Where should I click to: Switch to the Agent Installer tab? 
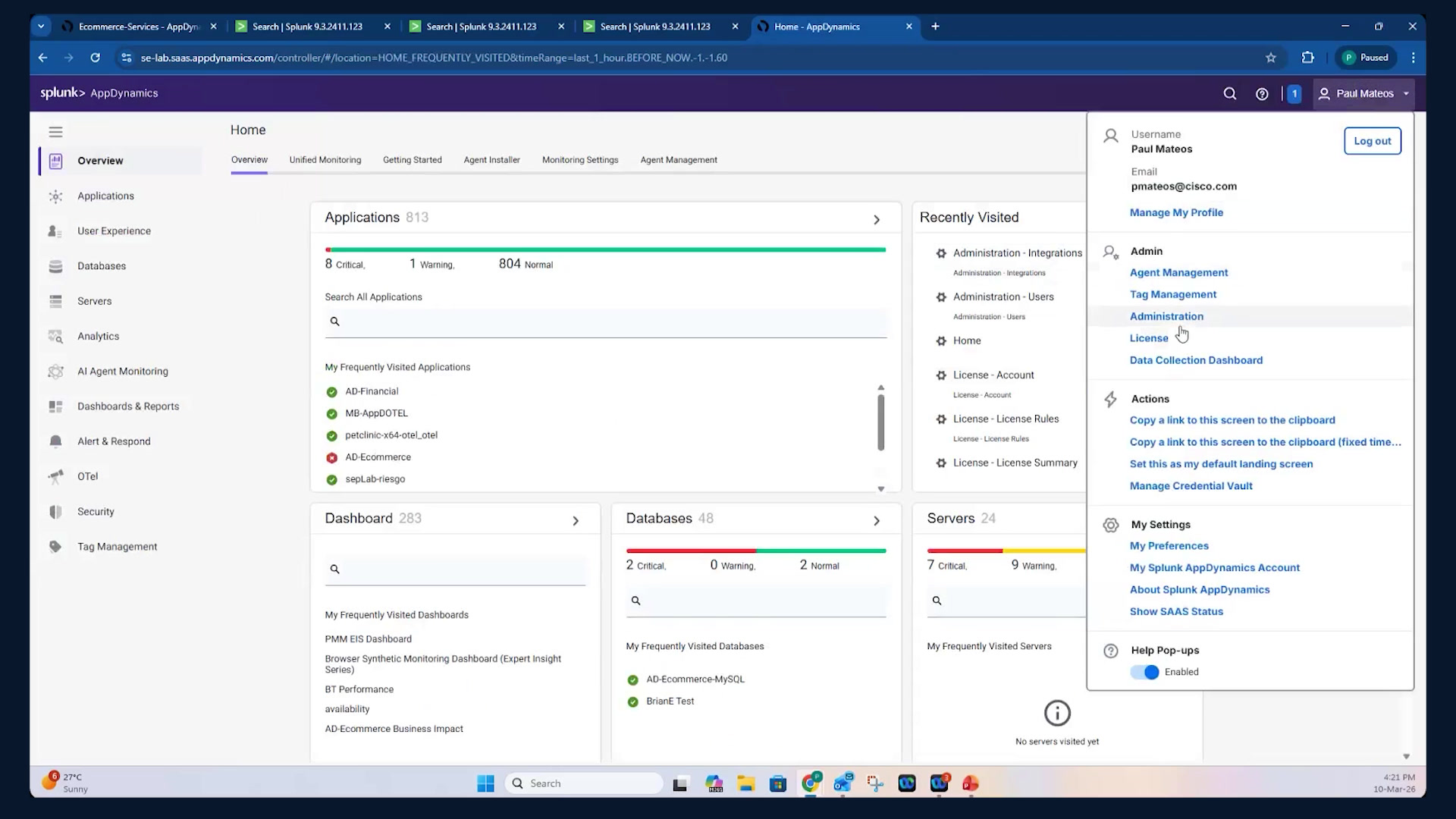[x=492, y=160]
